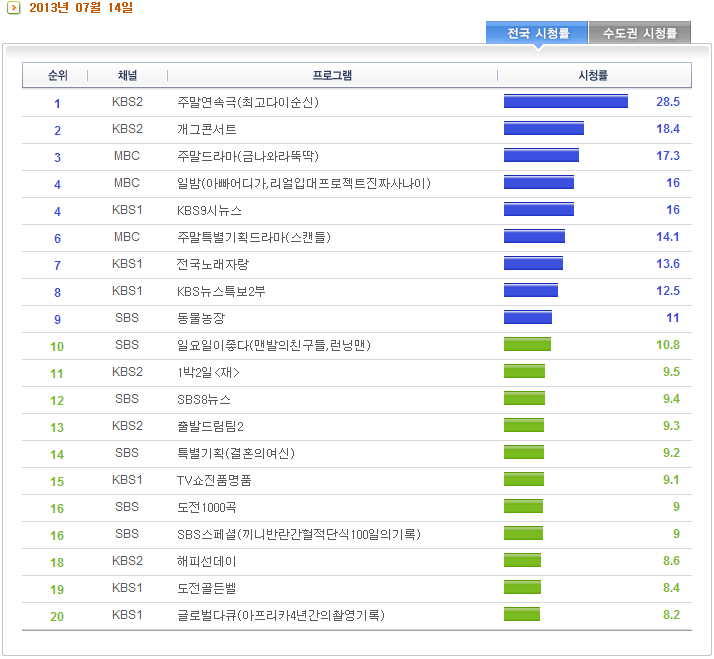Click the 12.5 rating value
The height and width of the screenshot is (659, 714).
tap(668, 291)
